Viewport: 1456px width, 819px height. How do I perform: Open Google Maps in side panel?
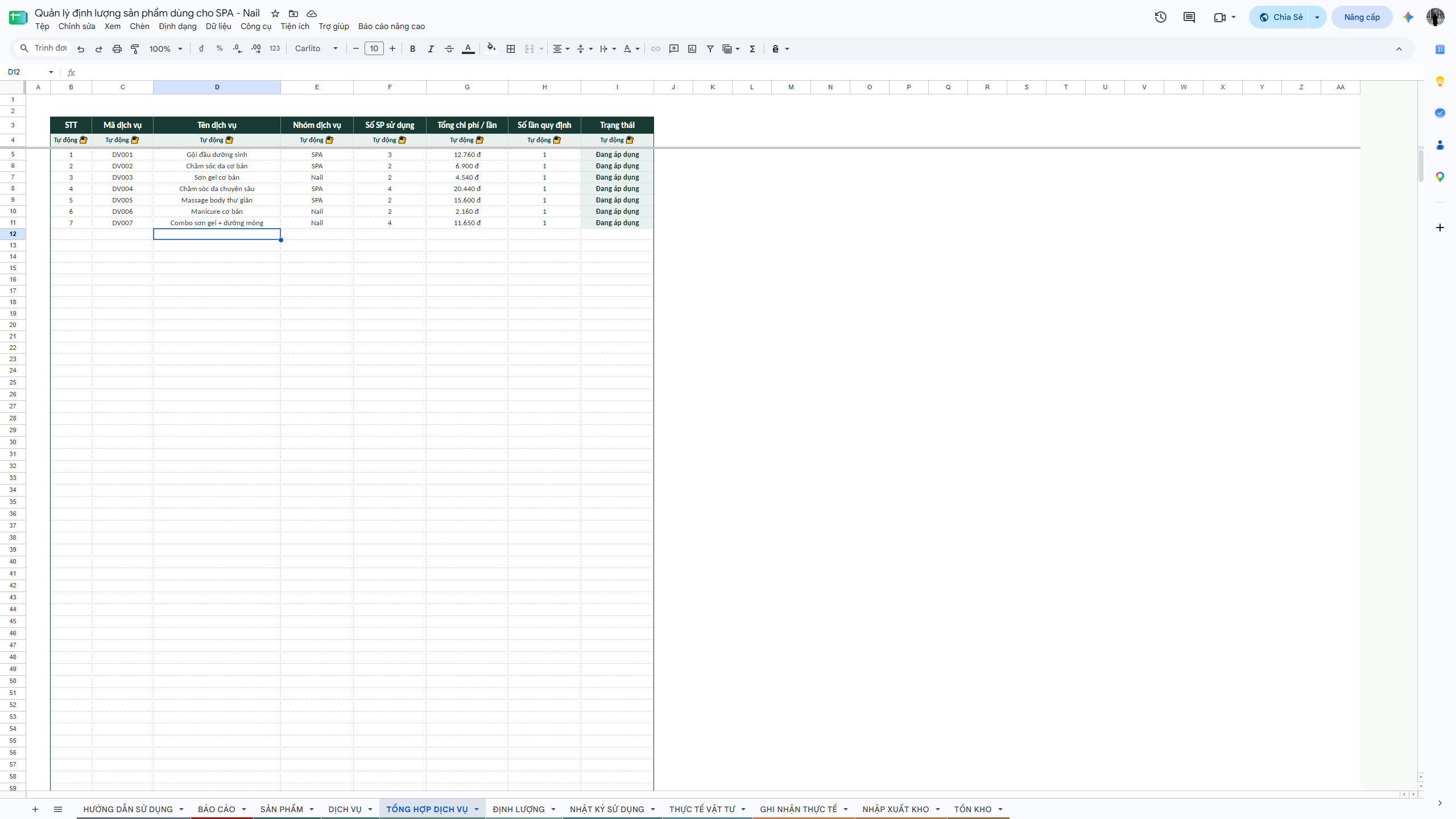pyautogui.click(x=1440, y=177)
